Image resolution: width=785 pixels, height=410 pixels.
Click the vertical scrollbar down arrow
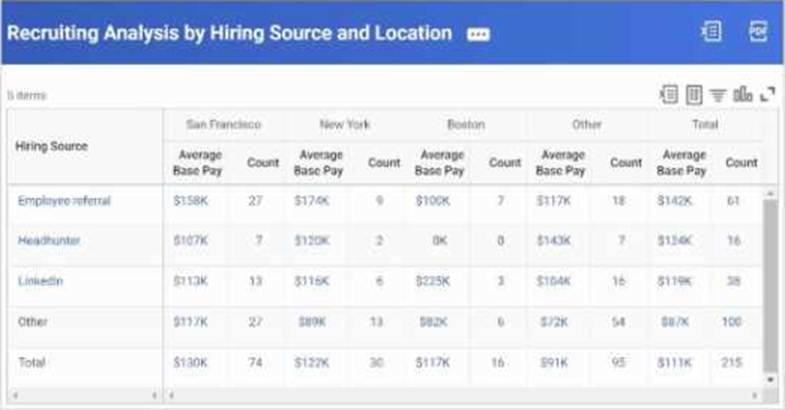tap(769, 380)
